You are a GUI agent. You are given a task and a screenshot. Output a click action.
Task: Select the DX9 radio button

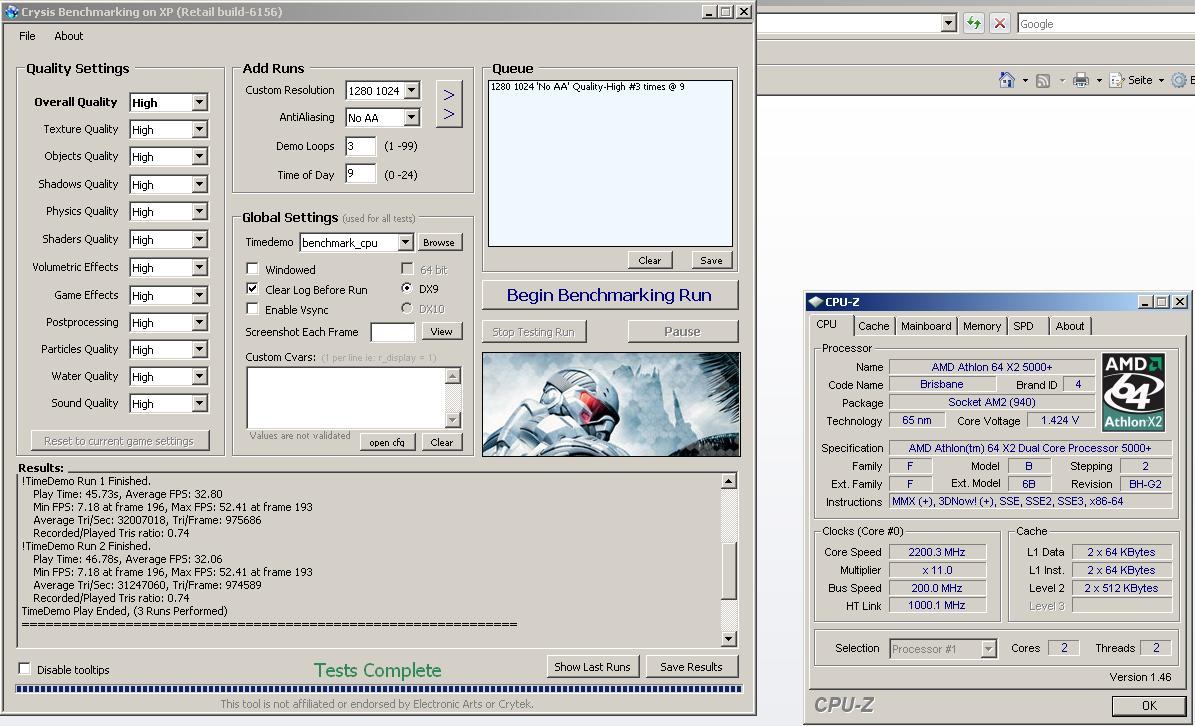[x=406, y=288]
